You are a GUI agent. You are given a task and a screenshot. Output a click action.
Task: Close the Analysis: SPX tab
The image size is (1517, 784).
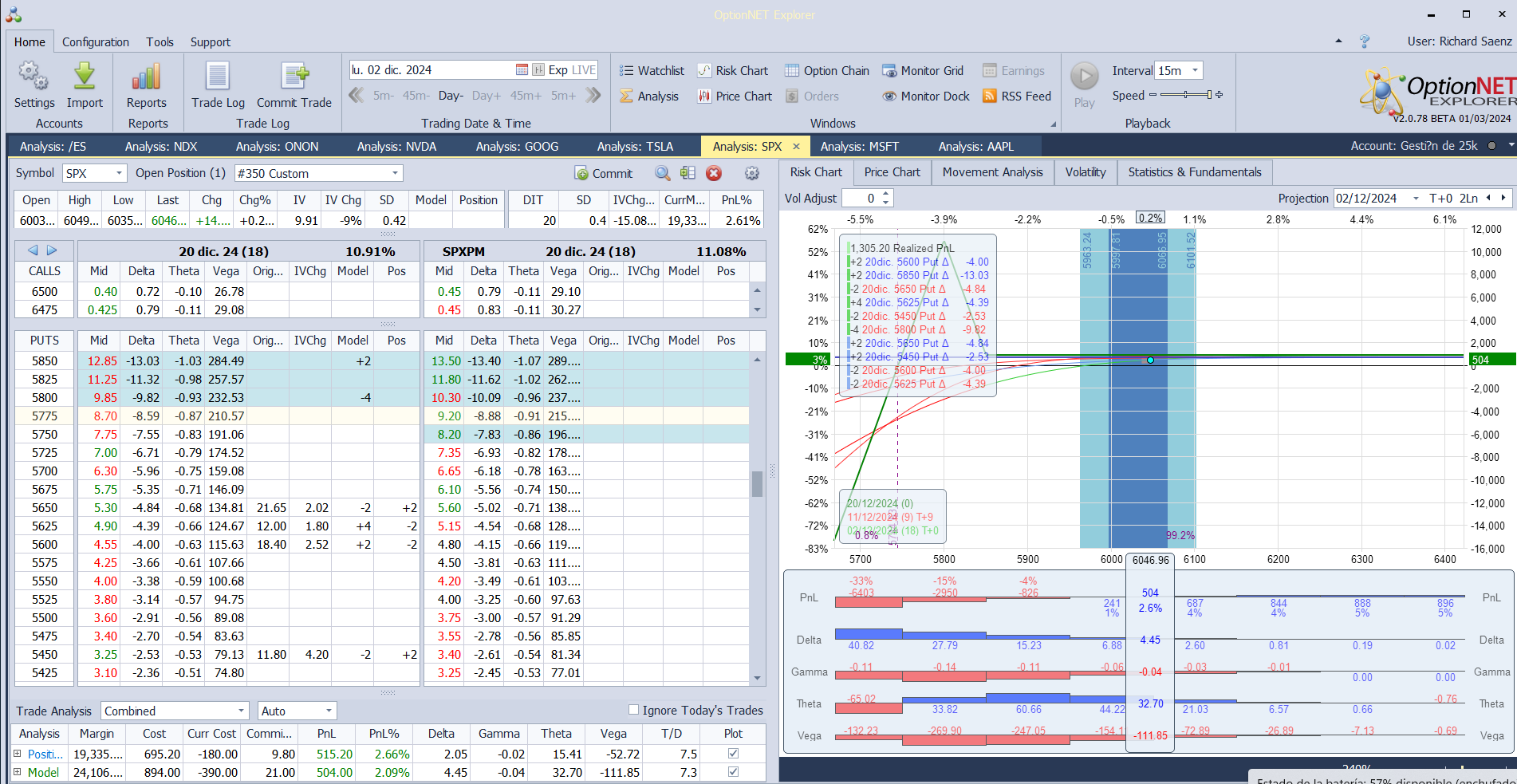pyautogui.click(x=796, y=147)
